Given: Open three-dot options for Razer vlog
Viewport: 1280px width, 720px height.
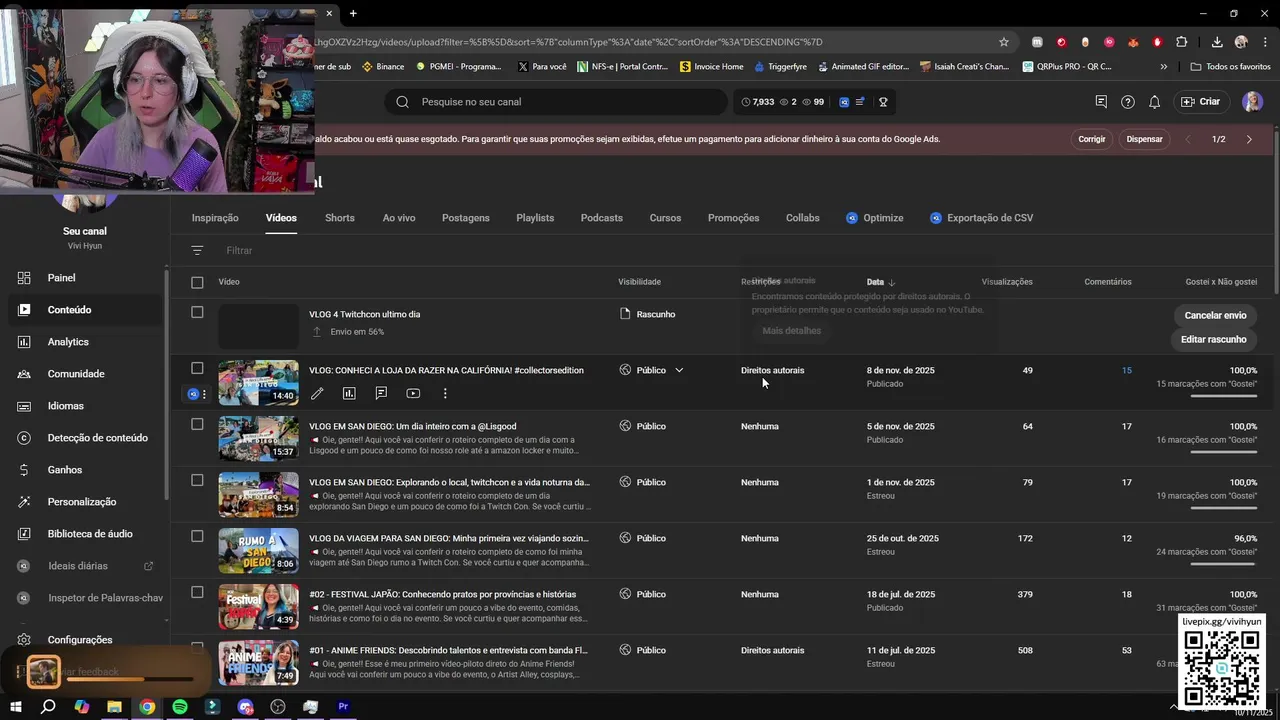Looking at the screenshot, I should click(445, 394).
